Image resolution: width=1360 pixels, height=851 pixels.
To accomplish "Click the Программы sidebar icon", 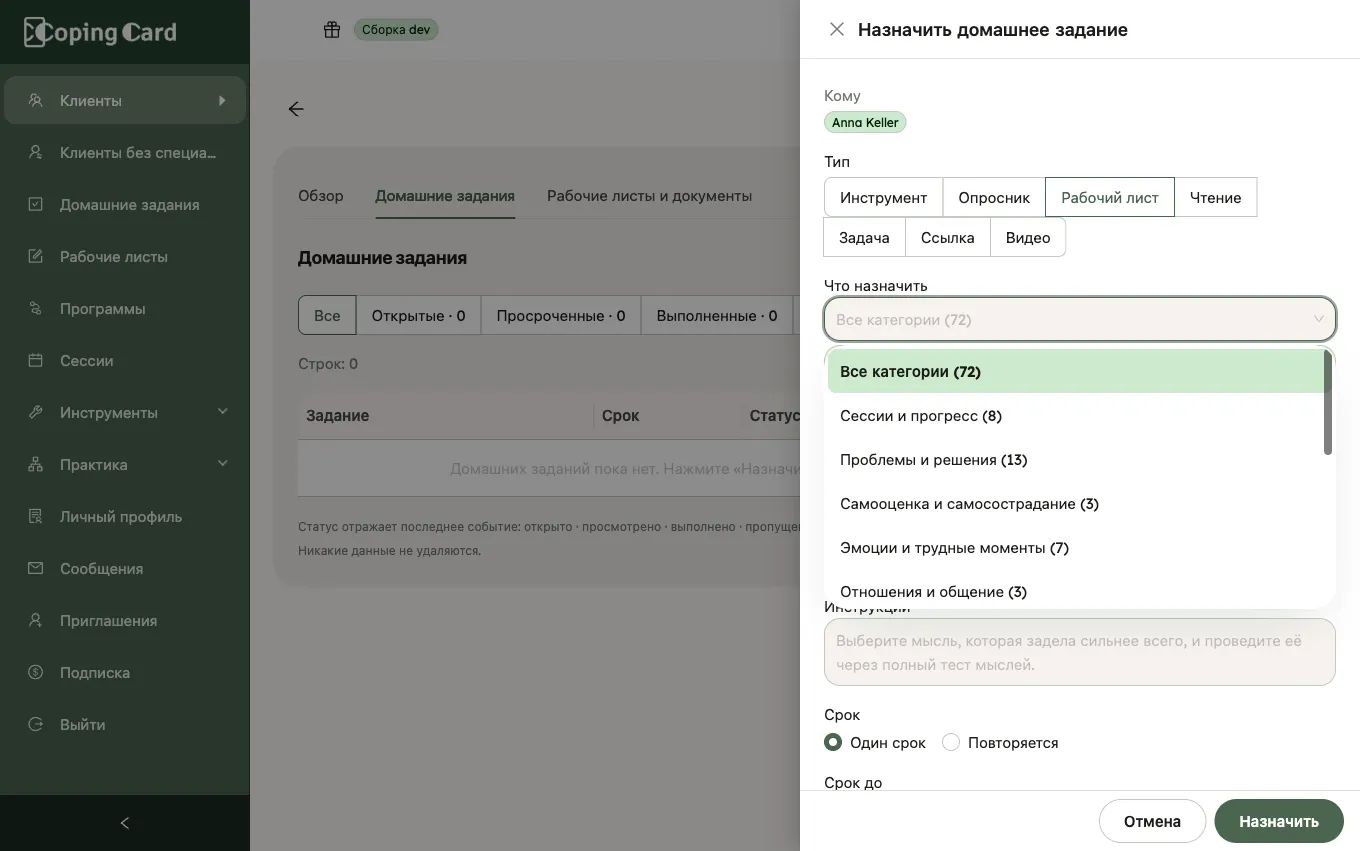I will coord(36,308).
